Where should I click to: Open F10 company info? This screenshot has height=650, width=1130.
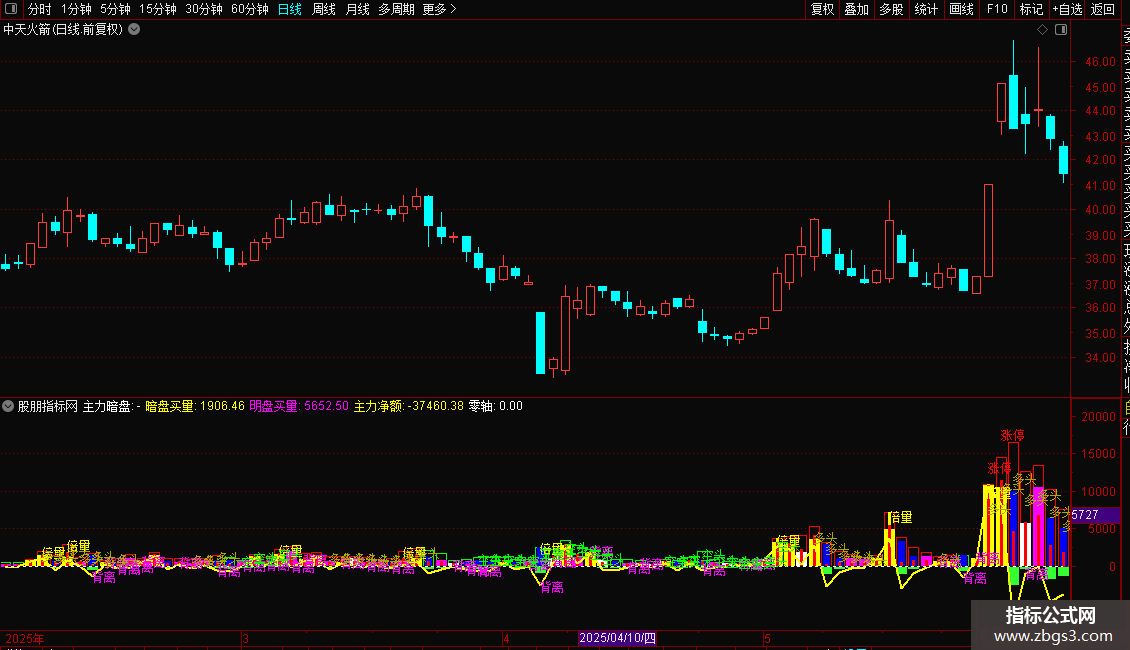coord(997,9)
